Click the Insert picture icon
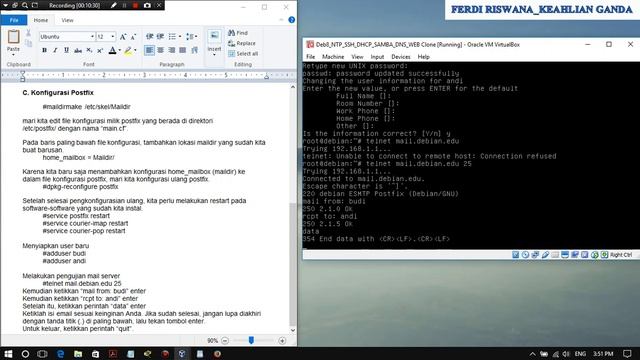The image size is (640, 360). (x=214, y=37)
